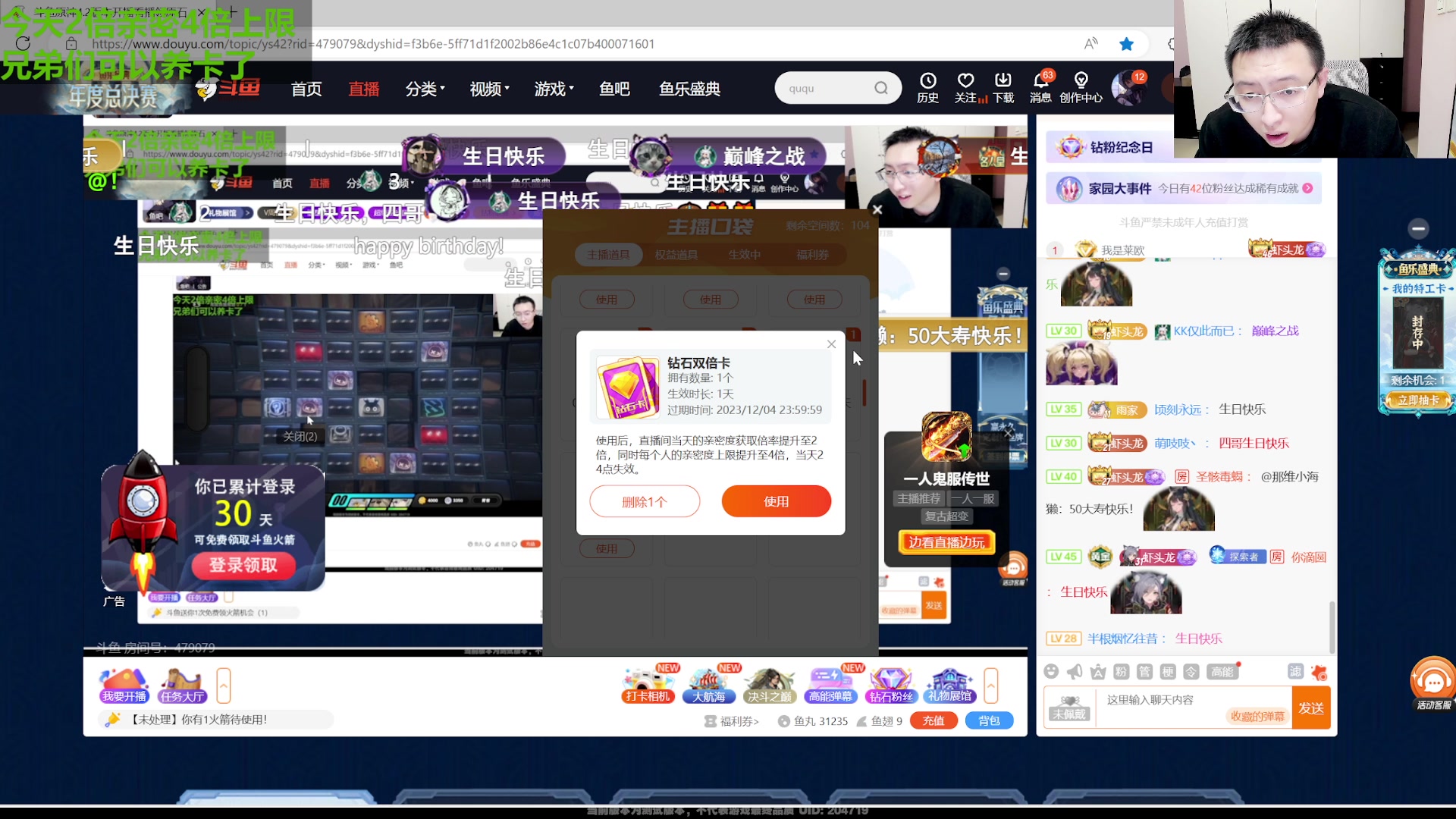Expand the 分类 dropdown in top navigation

point(425,88)
